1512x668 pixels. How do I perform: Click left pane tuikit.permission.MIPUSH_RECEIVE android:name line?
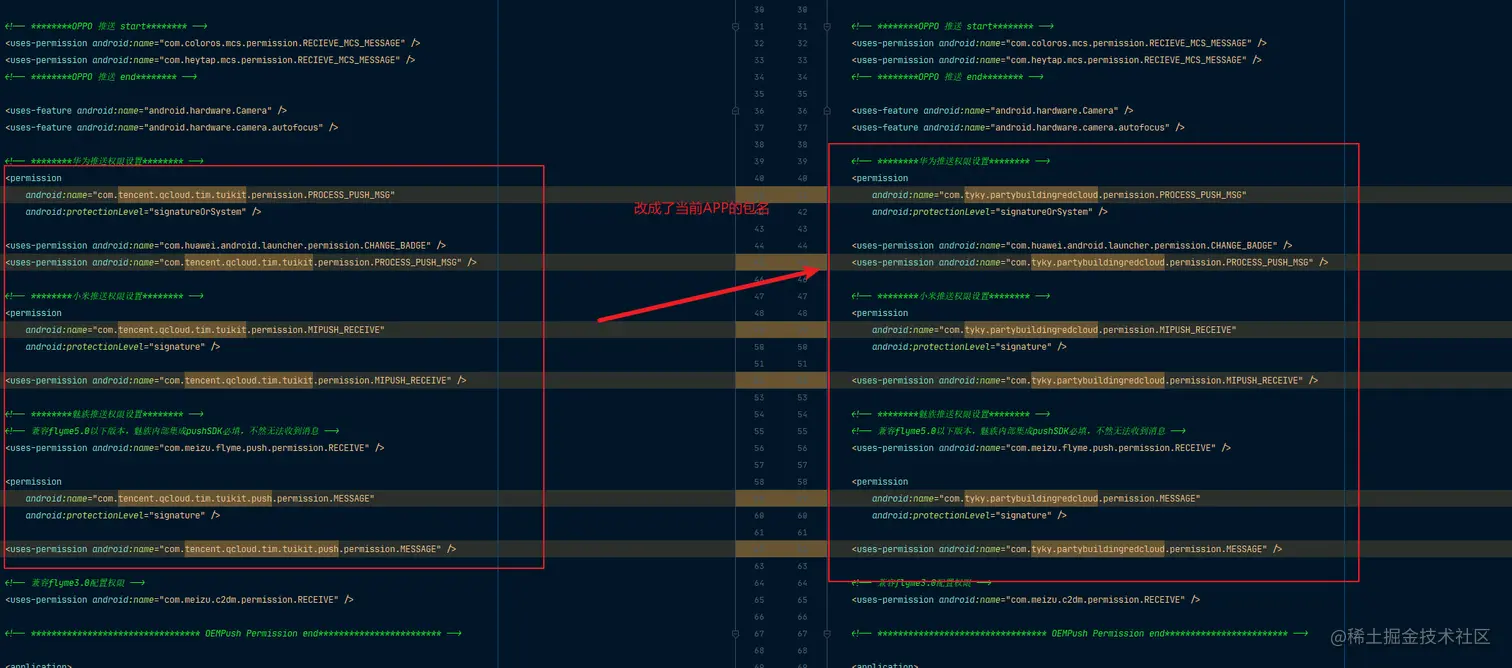coord(205,330)
